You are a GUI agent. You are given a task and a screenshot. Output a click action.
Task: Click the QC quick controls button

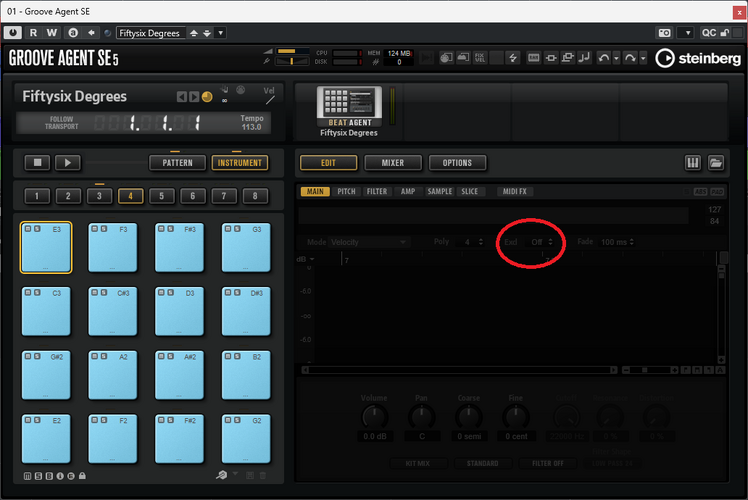click(x=708, y=33)
